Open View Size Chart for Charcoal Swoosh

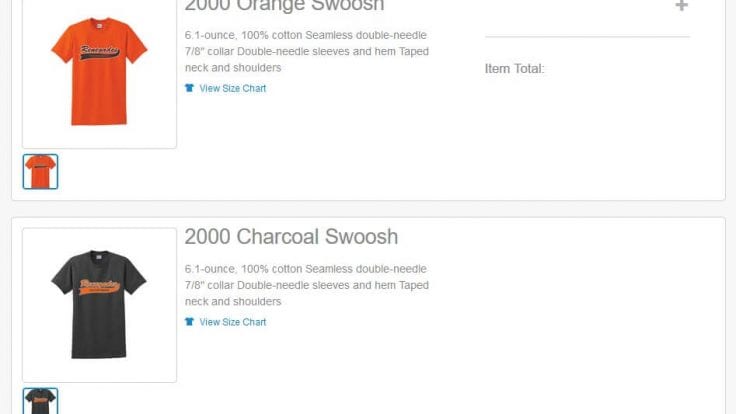pos(232,322)
